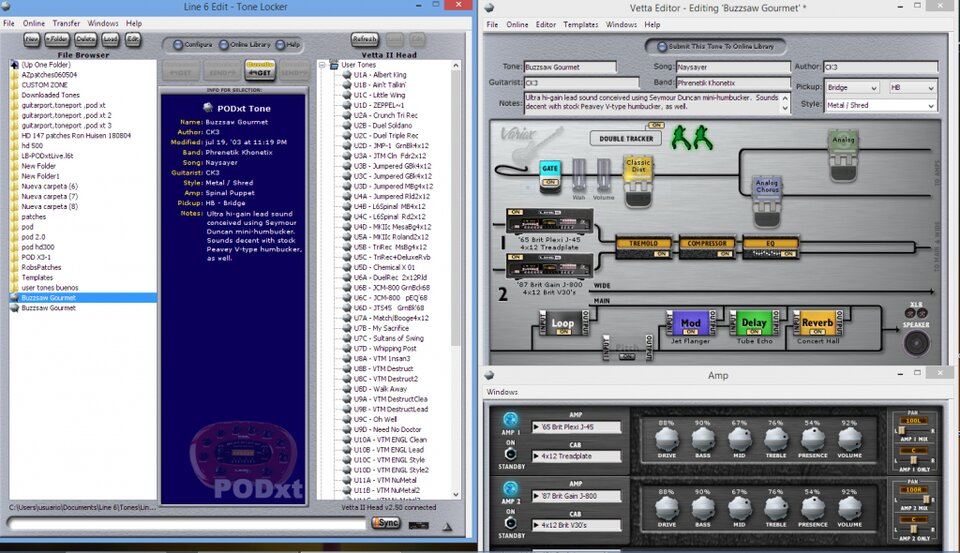Image resolution: width=960 pixels, height=553 pixels.
Task: Open the '65 Brit Plexi J-45 amp selector
Action: tap(576, 427)
